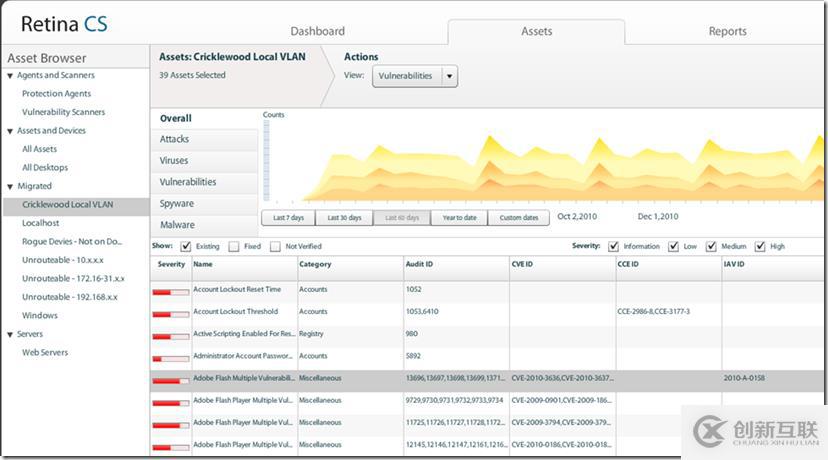828x460 pixels.
Task: Open All Desktops group
Action: pos(45,167)
